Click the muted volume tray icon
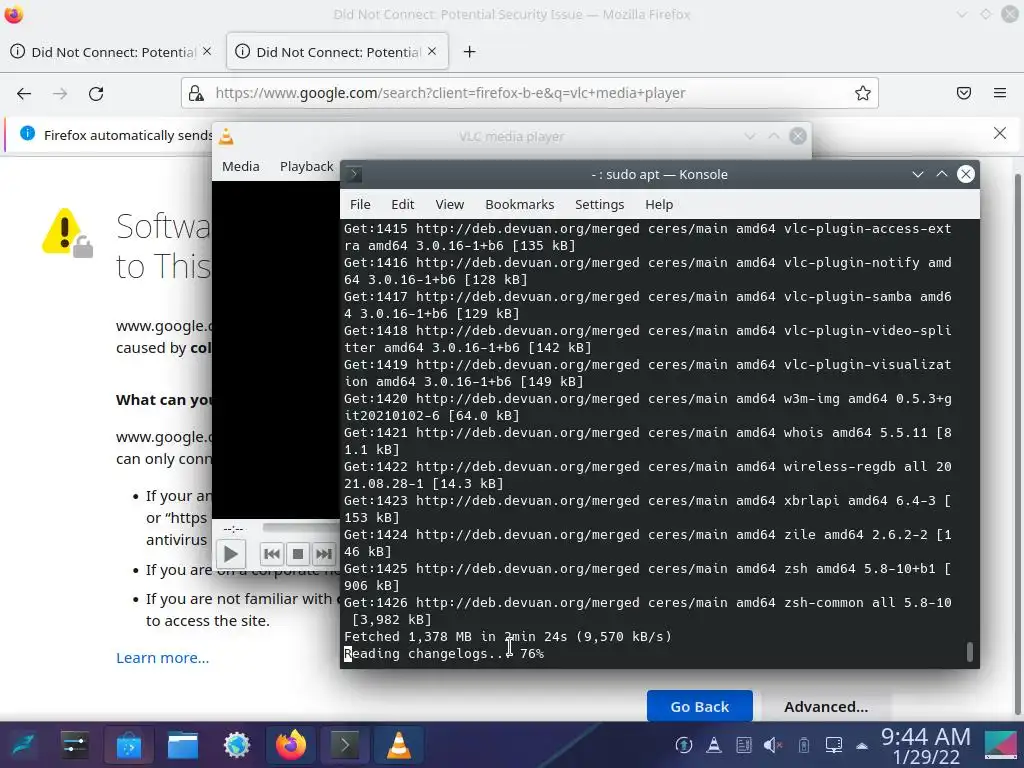This screenshot has height=768, width=1024. coord(773,745)
